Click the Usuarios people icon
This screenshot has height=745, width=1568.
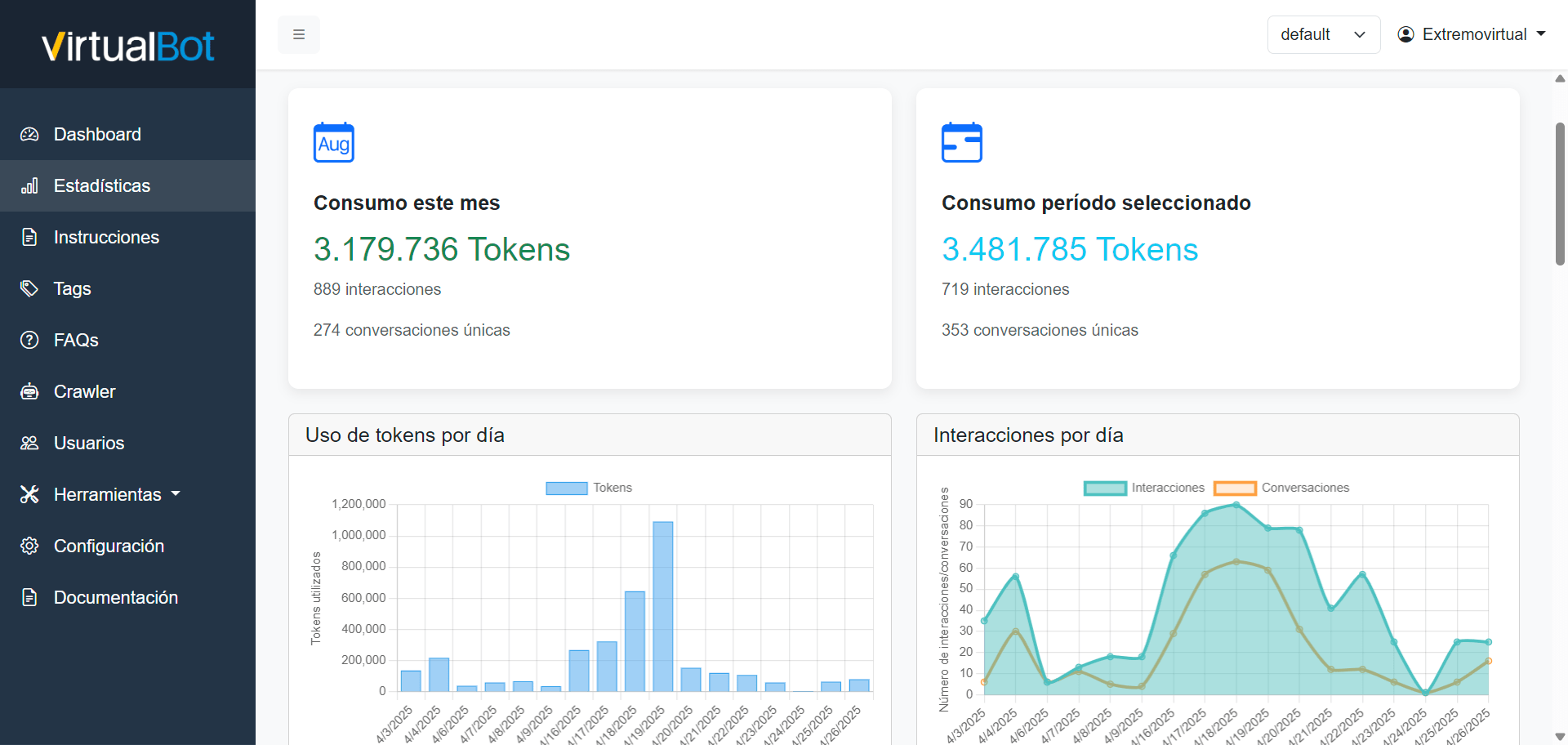pyautogui.click(x=29, y=443)
